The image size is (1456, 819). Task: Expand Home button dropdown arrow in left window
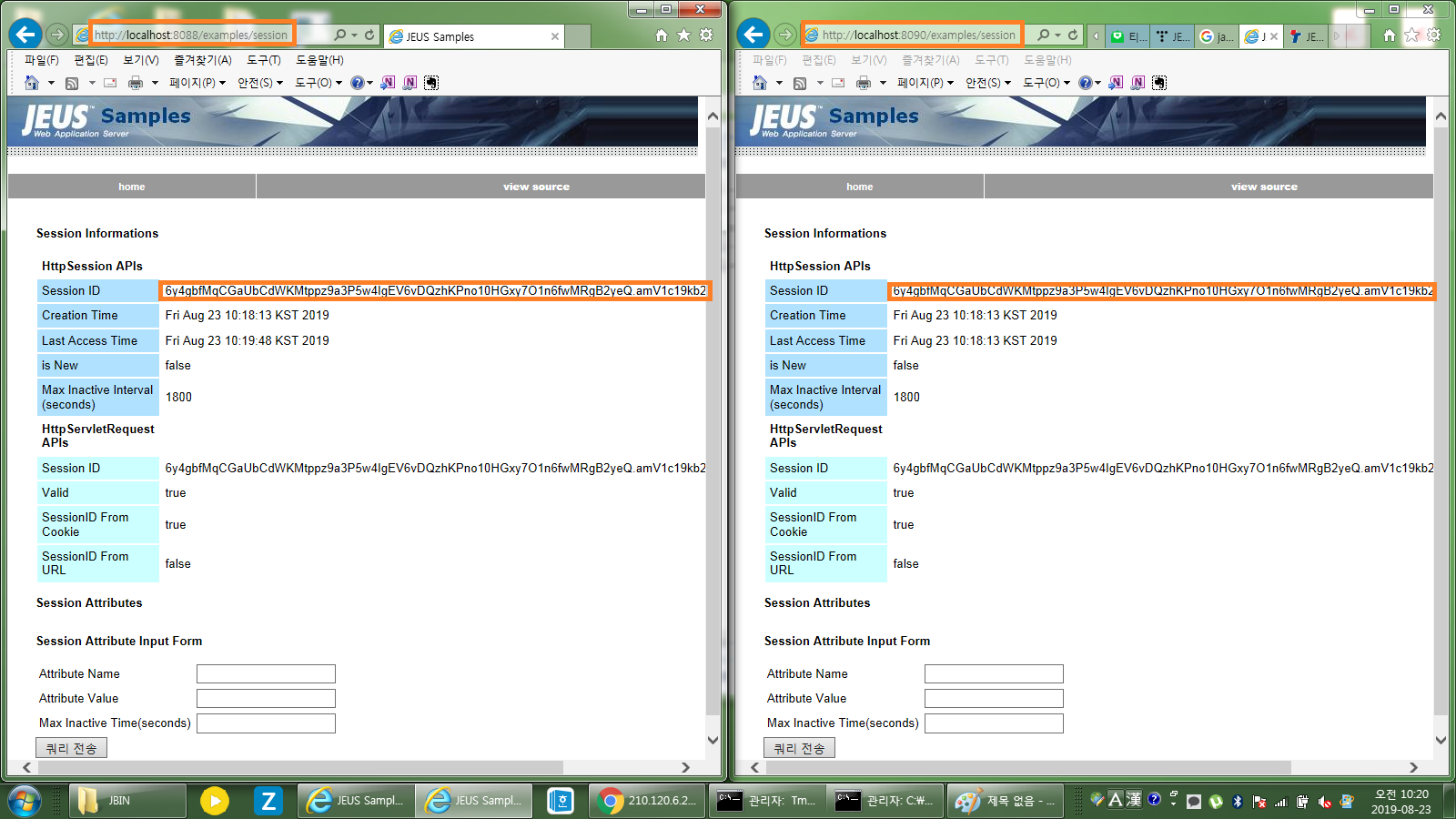[51, 83]
